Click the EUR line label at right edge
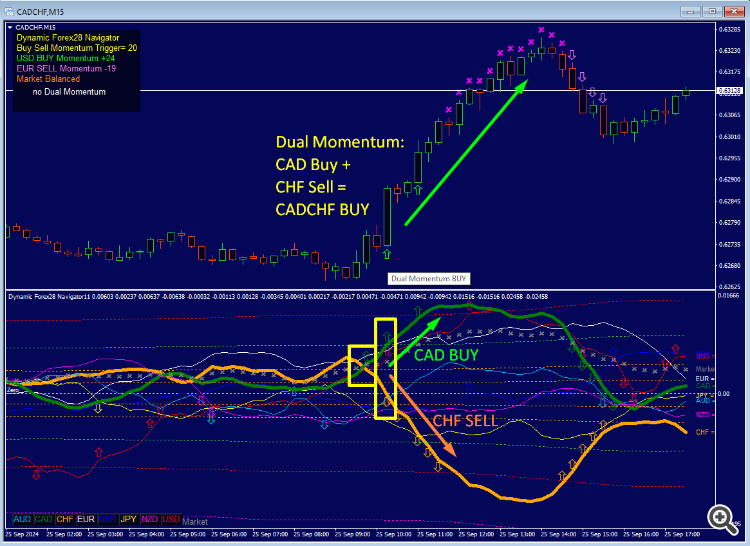The width and height of the screenshot is (750, 546). pos(703,379)
